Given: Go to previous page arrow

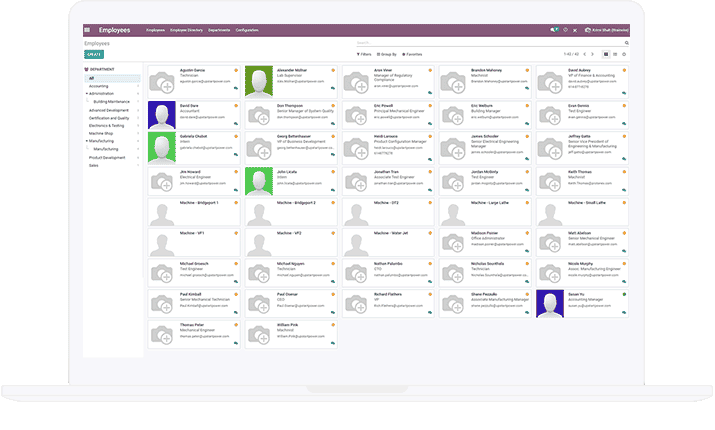Looking at the screenshot, I should tap(586, 54).
